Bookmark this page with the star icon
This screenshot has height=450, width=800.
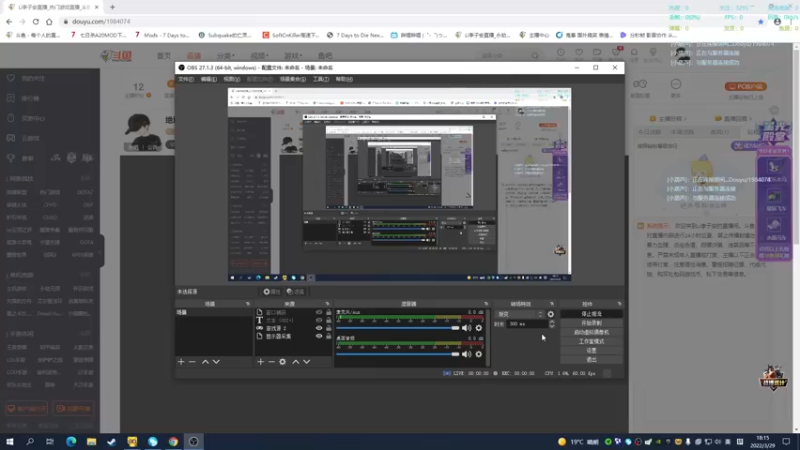pyautogui.click(x=761, y=21)
